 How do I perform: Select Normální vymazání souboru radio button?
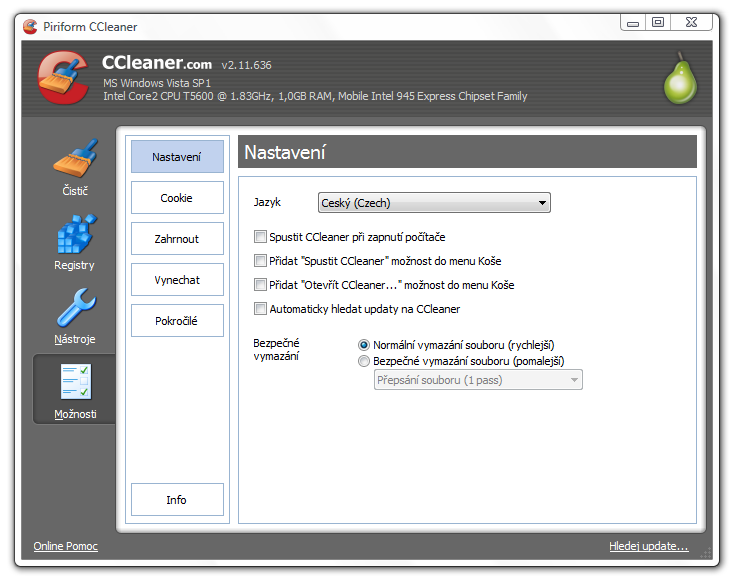[364, 345]
